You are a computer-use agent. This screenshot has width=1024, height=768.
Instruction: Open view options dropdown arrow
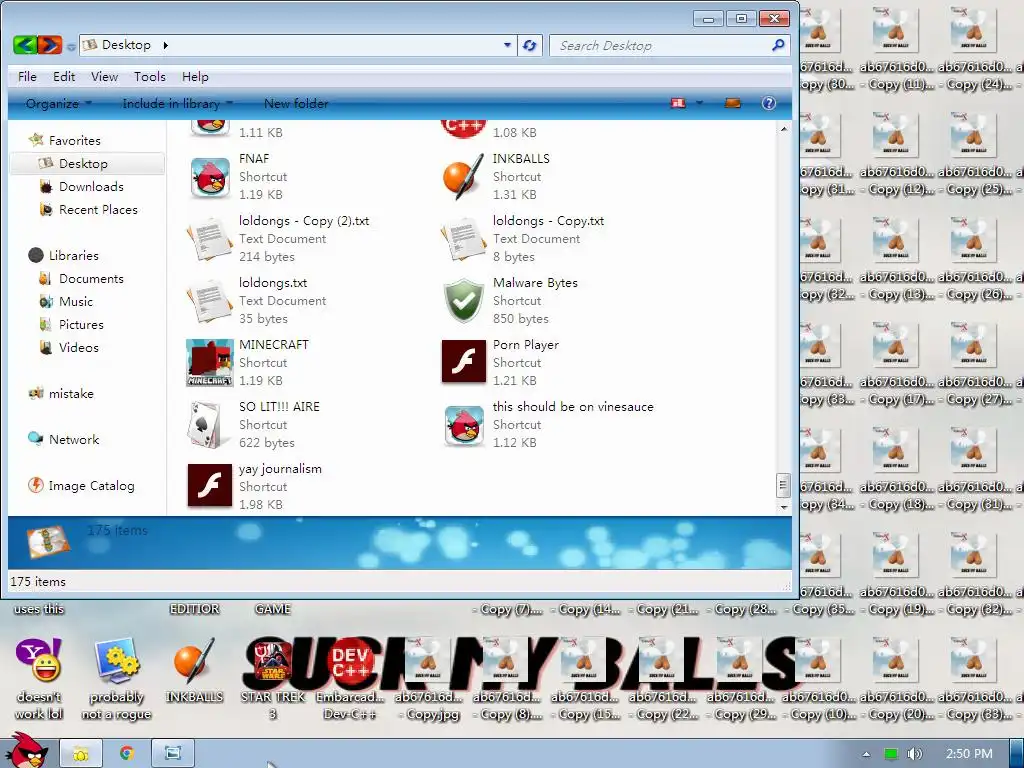tap(699, 103)
